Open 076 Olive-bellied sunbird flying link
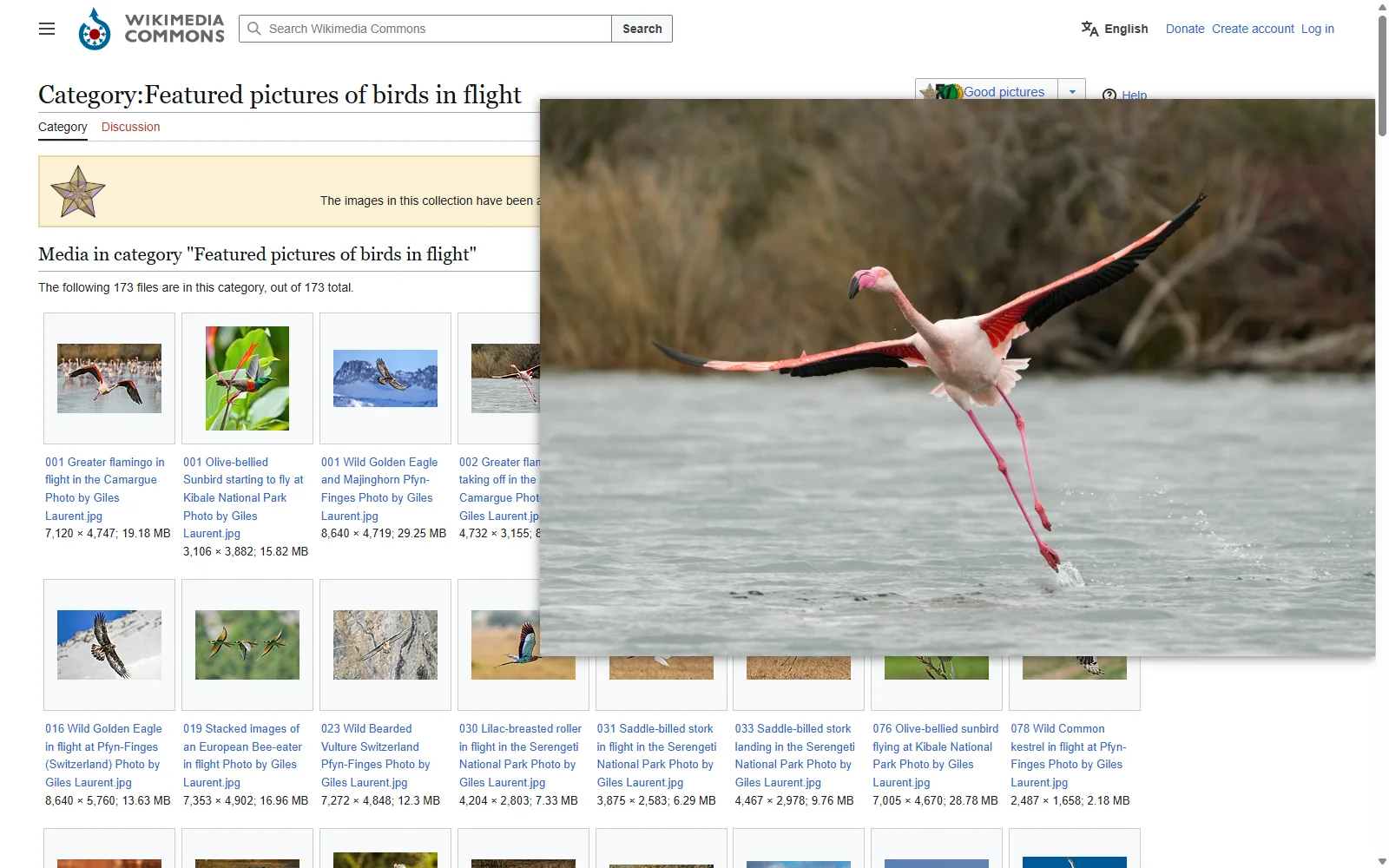The width and height of the screenshot is (1389, 868). 935,755
